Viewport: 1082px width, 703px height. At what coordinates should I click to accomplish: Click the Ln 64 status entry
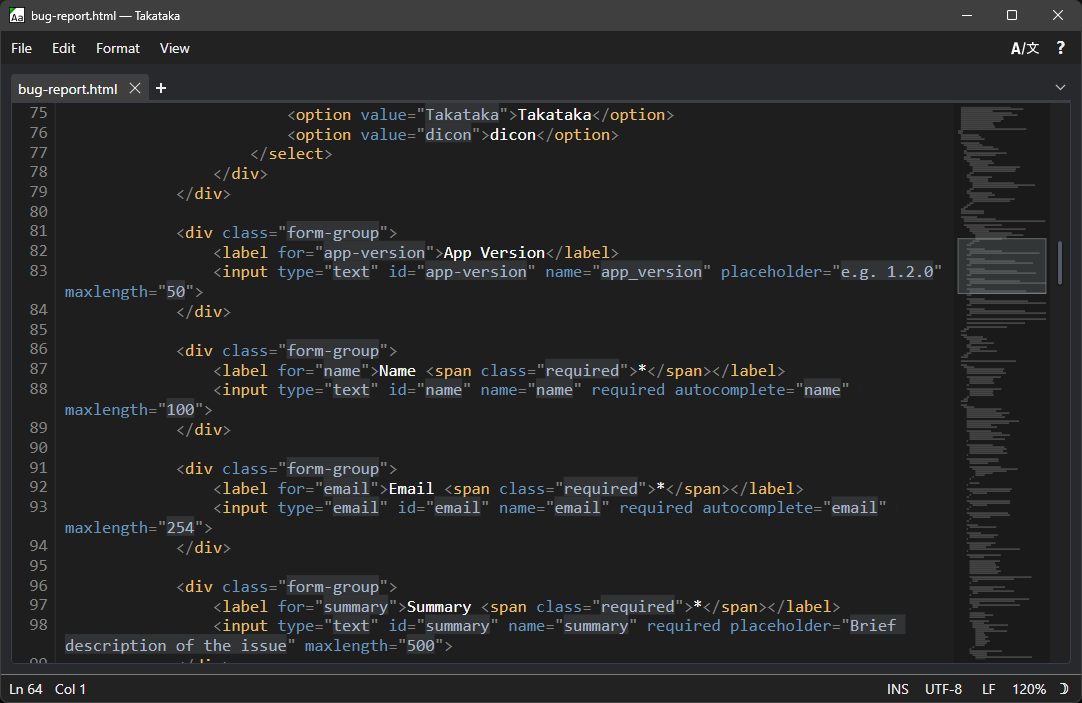click(26, 689)
